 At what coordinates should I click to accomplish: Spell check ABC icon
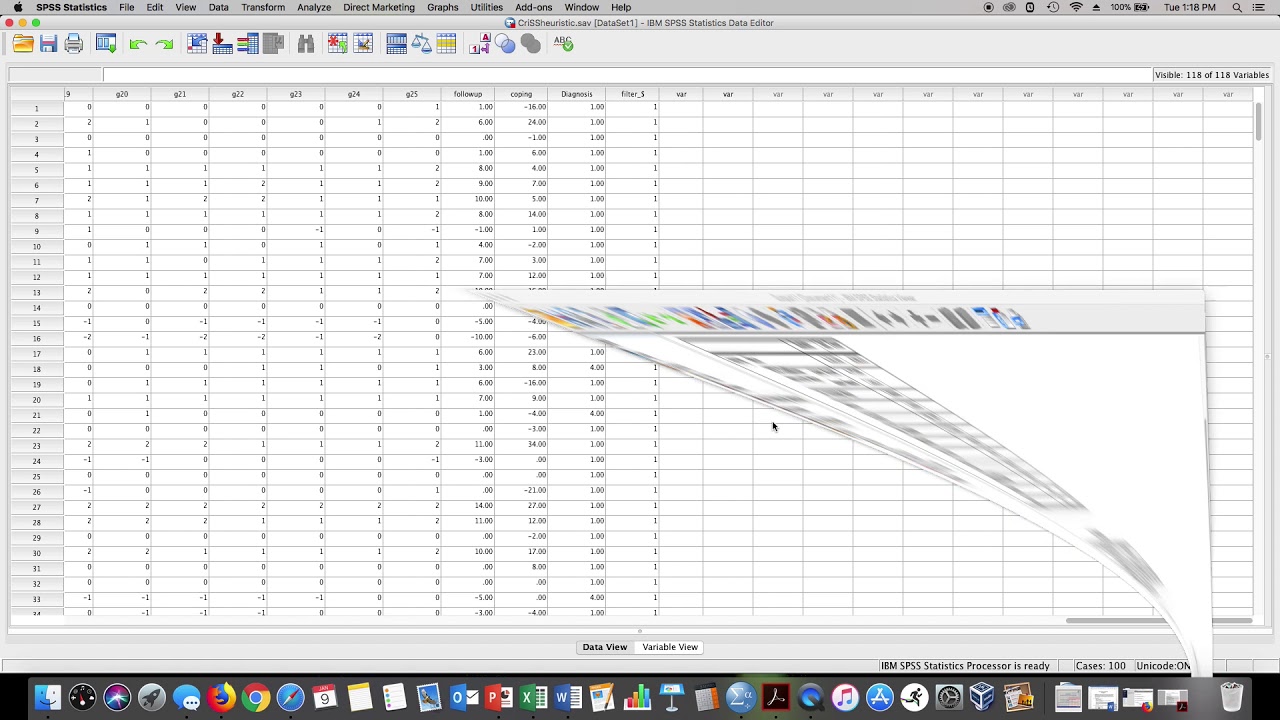coord(563,43)
